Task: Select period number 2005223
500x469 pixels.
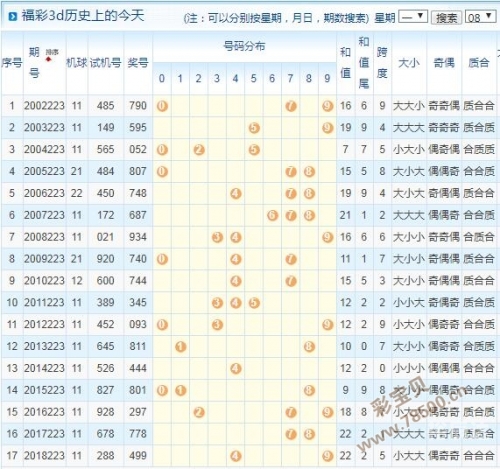Action: tap(44, 171)
